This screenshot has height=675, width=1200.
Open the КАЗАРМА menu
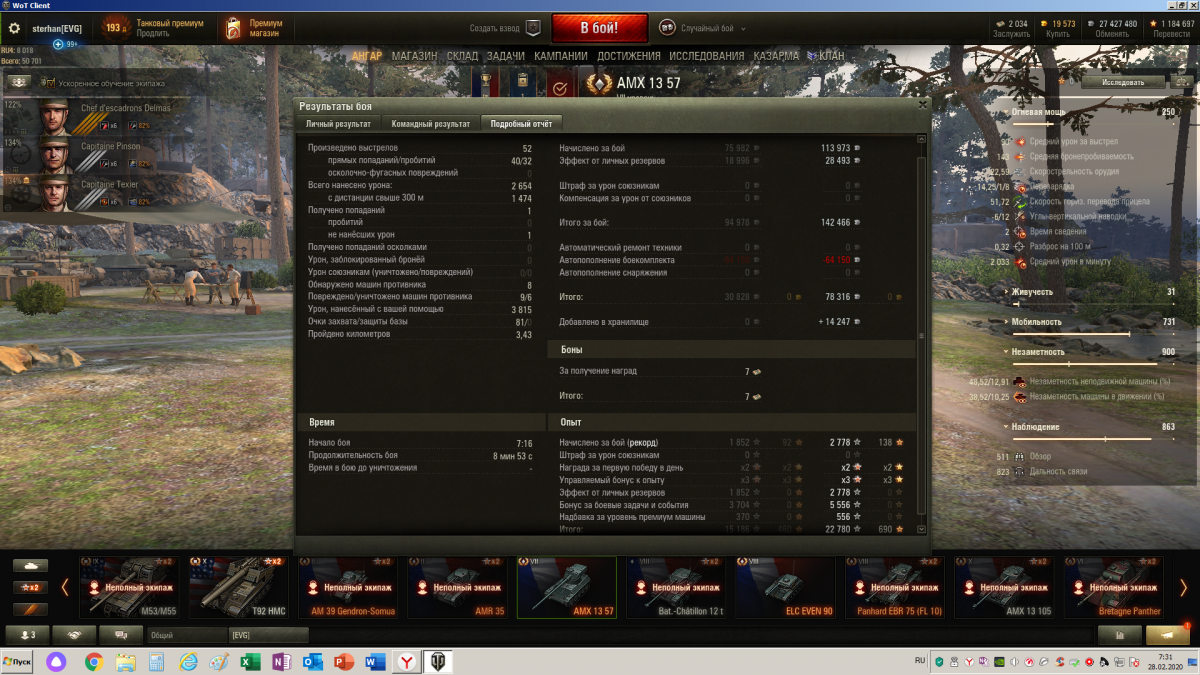pyautogui.click(x=776, y=56)
